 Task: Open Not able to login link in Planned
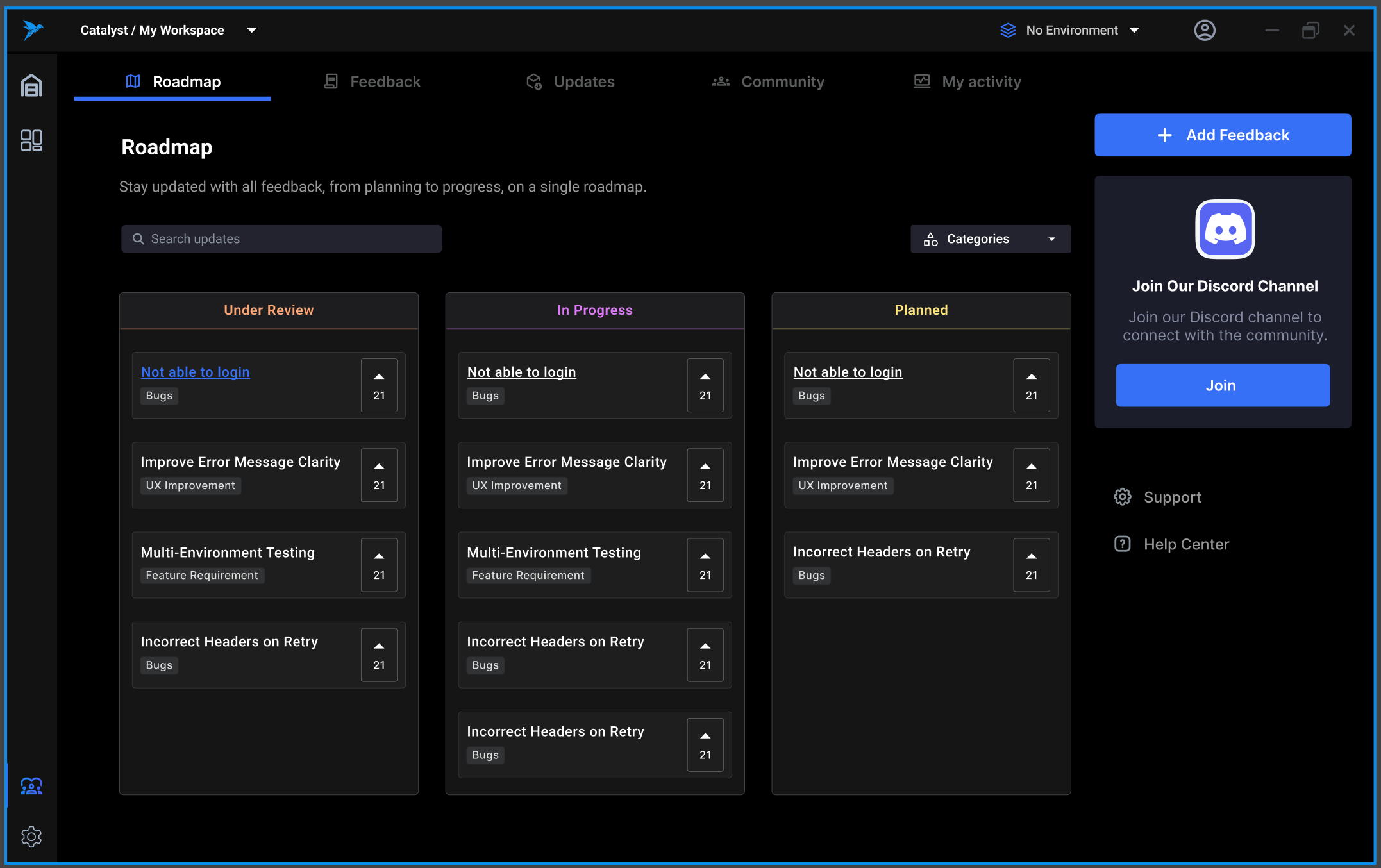tap(848, 372)
